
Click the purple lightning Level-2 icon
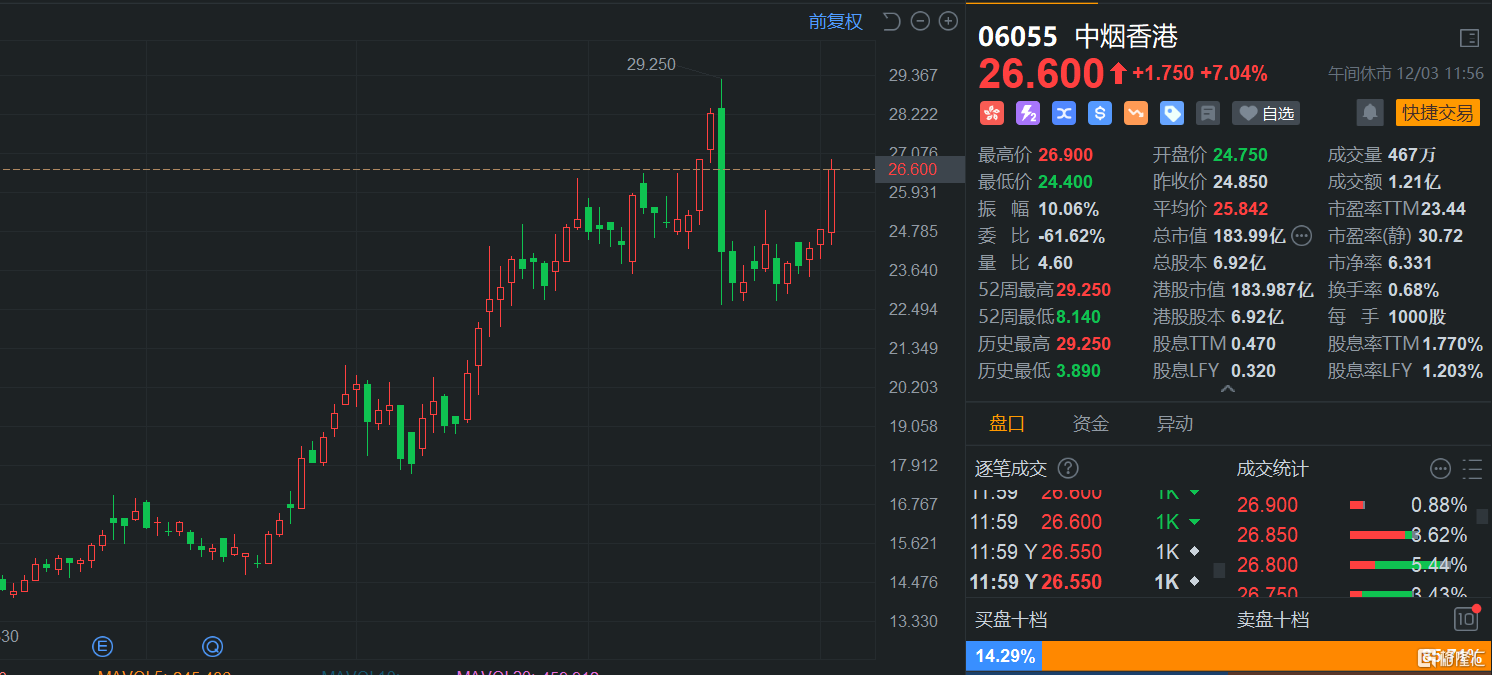coord(1028,113)
